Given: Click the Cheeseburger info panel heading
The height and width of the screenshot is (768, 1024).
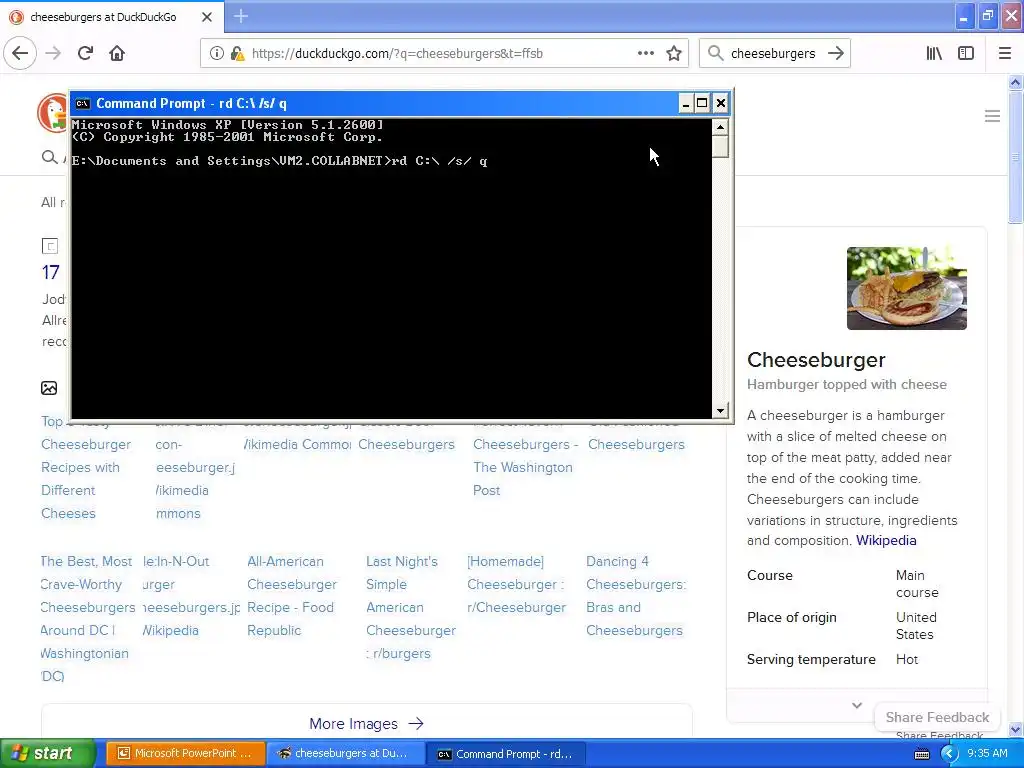Looking at the screenshot, I should coord(816,360).
